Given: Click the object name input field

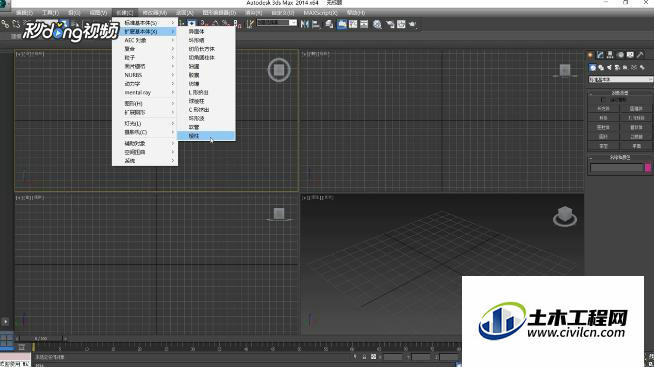Looking at the screenshot, I should point(616,168).
